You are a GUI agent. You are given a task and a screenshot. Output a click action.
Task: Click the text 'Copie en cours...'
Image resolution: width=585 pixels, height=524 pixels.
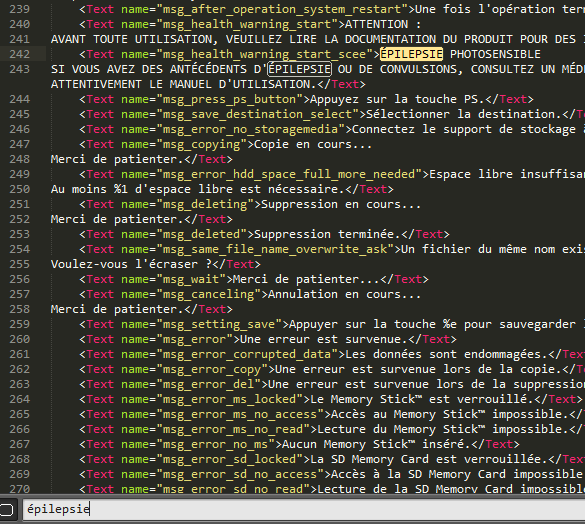click(x=313, y=144)
